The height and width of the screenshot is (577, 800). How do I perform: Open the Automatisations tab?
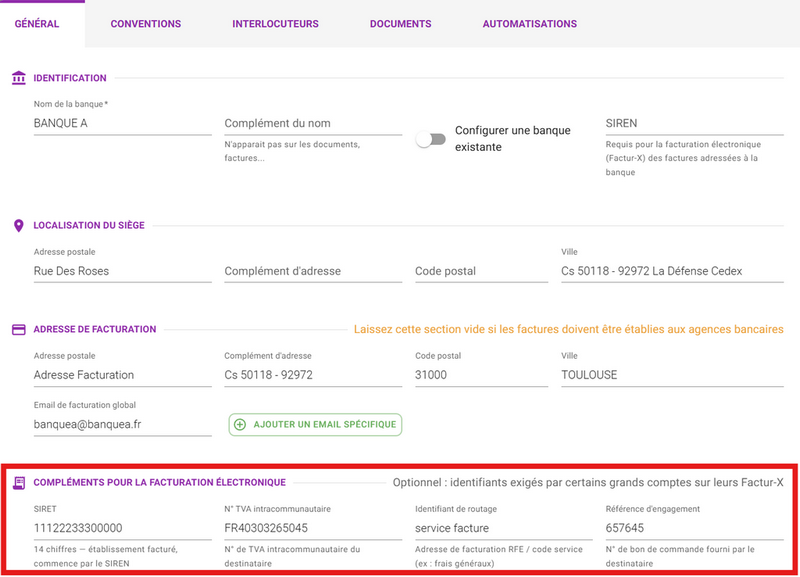(x=530, y=24)
